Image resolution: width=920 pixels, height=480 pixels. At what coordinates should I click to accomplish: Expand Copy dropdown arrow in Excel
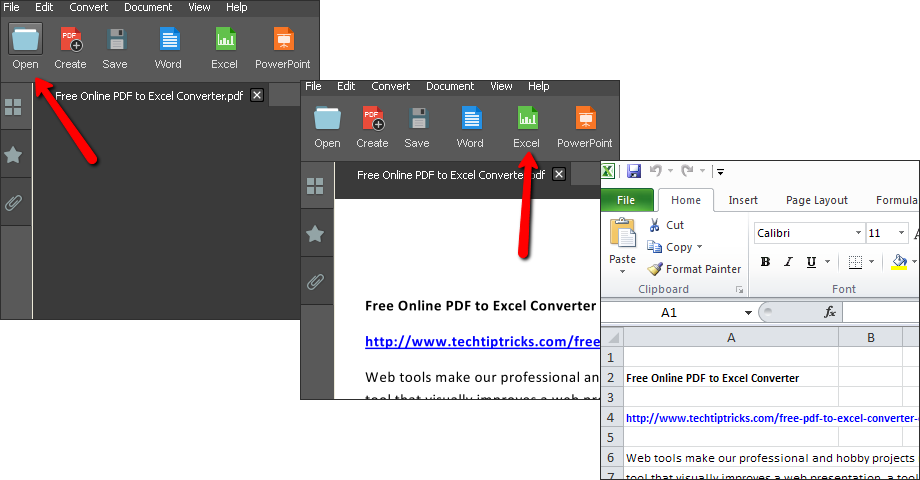pos(699,247)
